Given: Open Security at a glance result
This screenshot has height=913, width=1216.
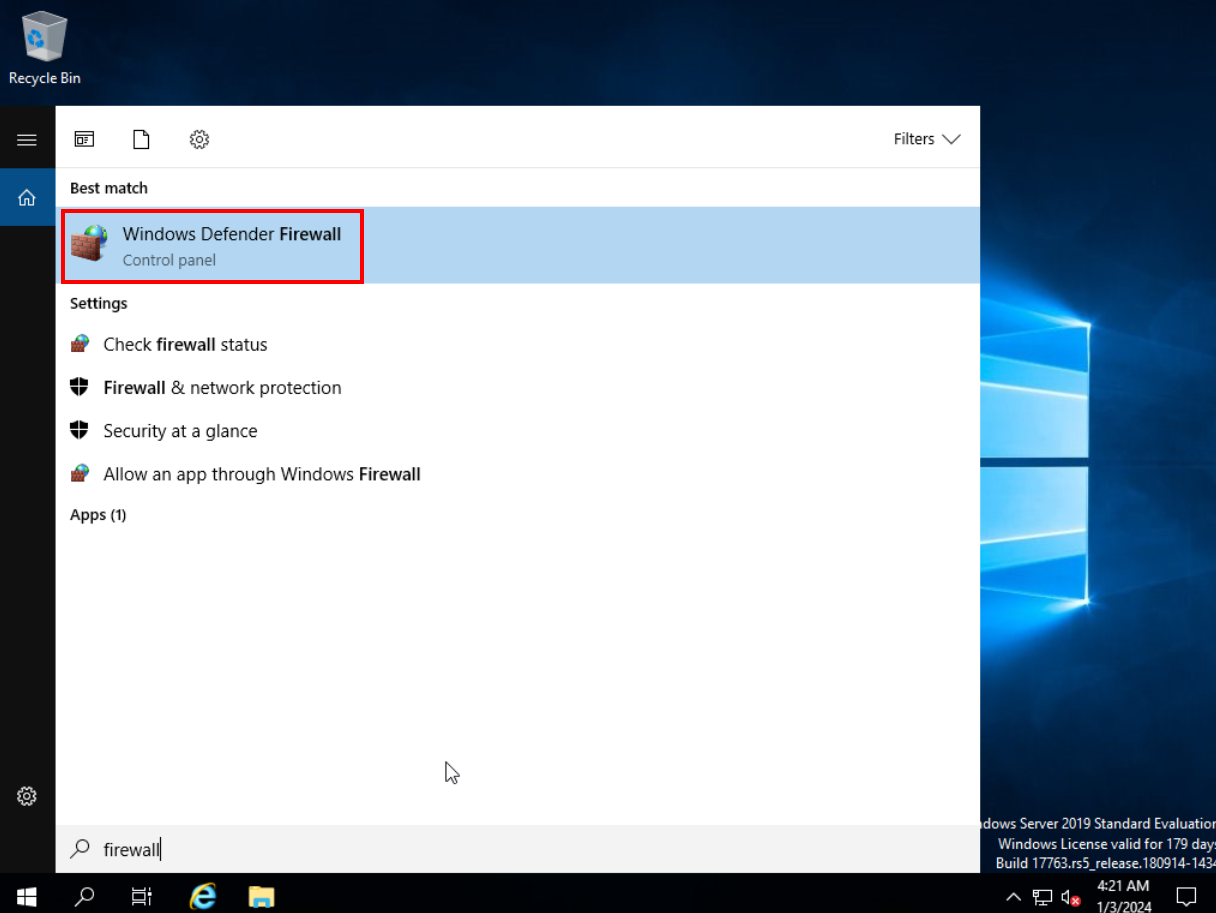Looking at the screenshot, I should point(180,431).
